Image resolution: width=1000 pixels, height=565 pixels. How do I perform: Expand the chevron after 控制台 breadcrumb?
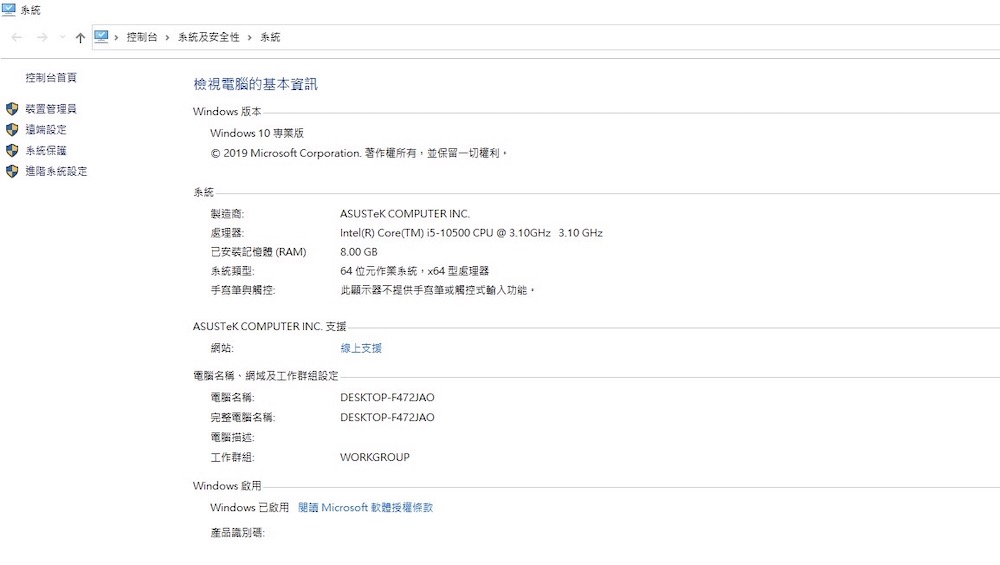[168, 37]
